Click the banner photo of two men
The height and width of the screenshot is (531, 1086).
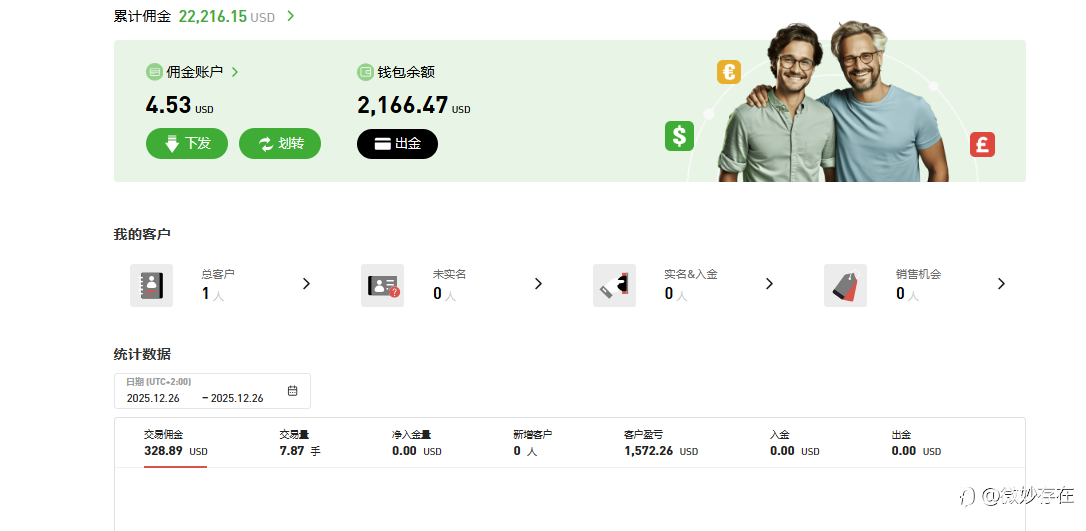click(x=832, y=102)
